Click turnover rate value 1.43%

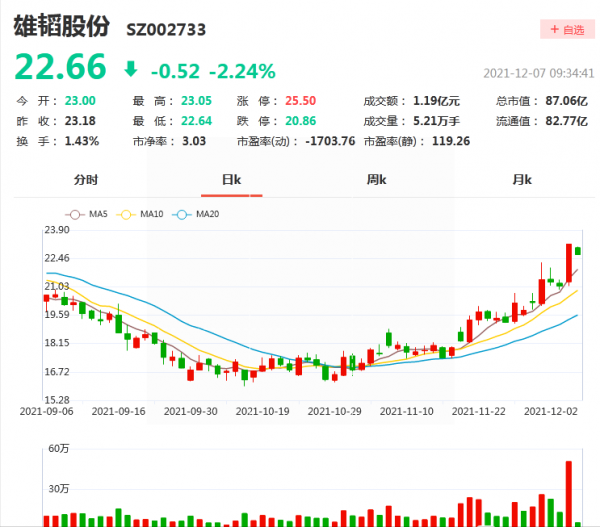tap(82, 141)
